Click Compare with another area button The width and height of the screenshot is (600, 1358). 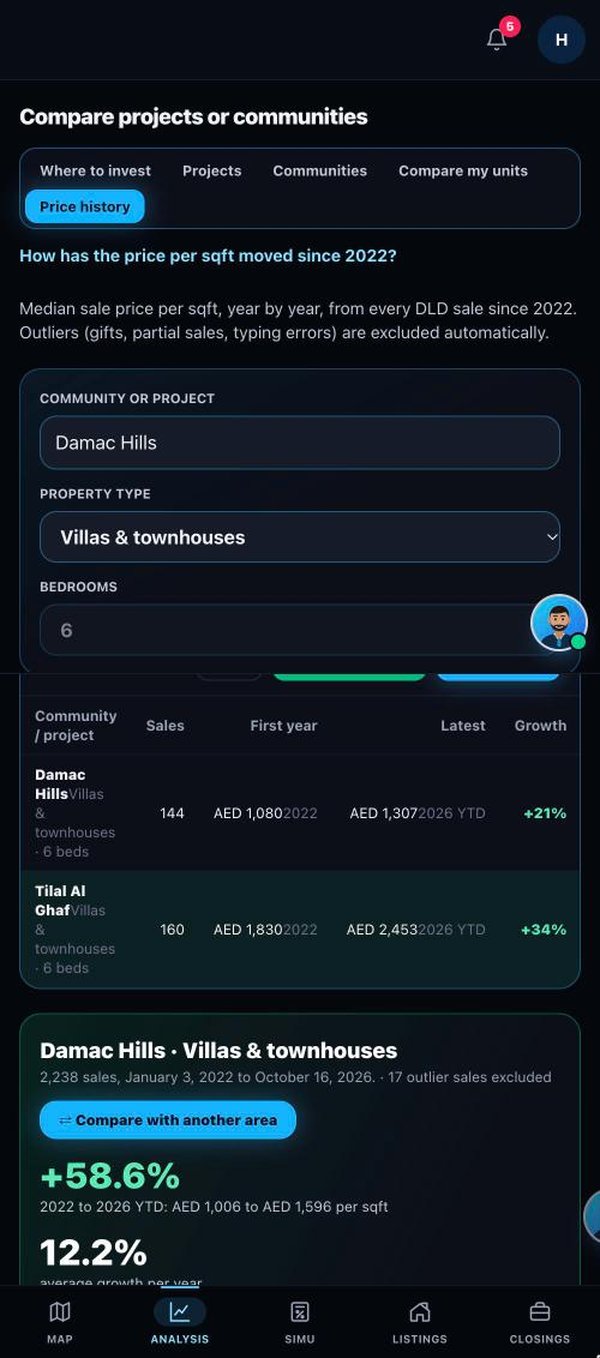[168, 1120]
